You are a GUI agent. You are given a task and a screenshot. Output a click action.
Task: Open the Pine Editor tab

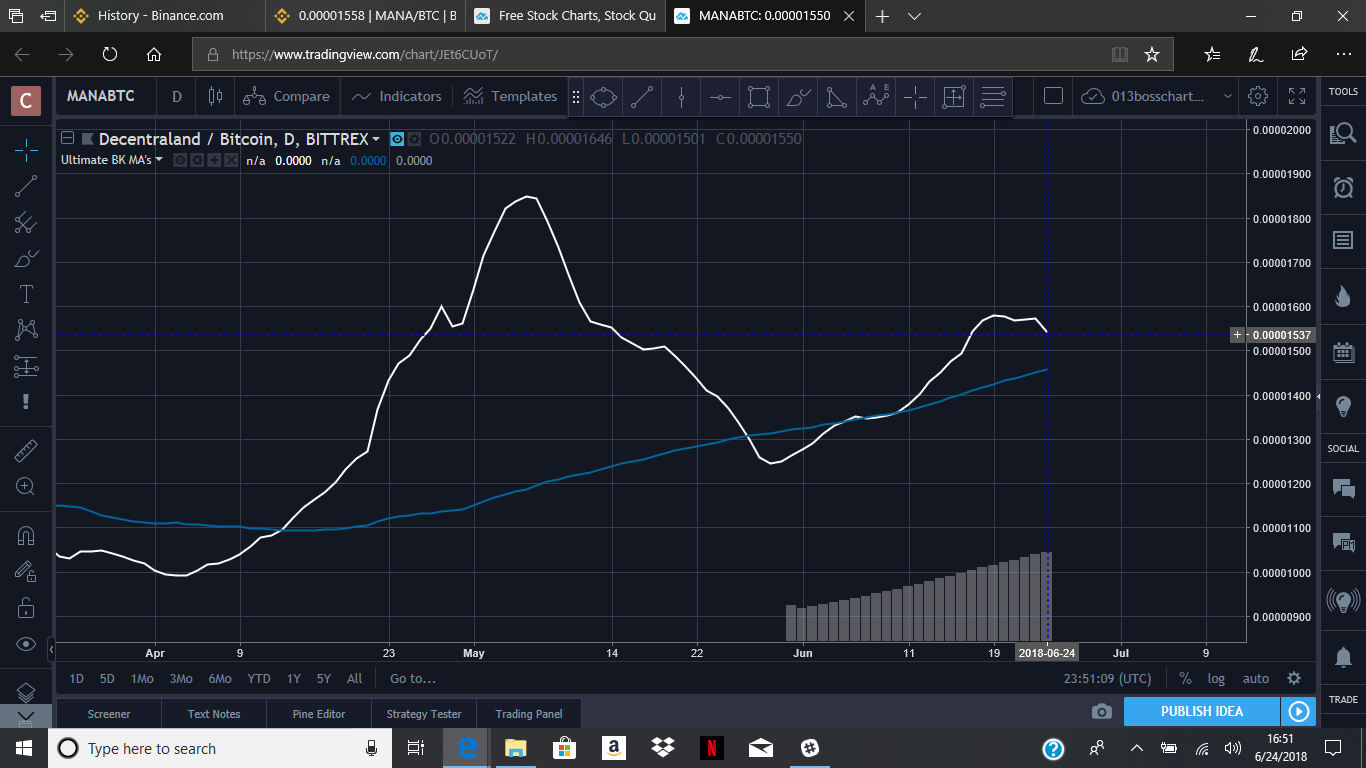(x=319, y=714)
